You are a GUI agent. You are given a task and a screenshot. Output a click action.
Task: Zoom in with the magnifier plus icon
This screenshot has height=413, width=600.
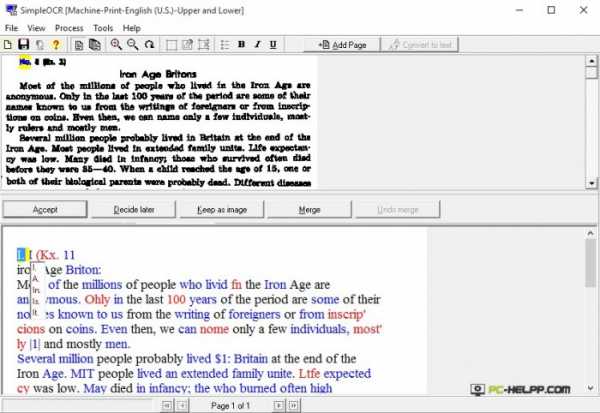click(116, 44)
